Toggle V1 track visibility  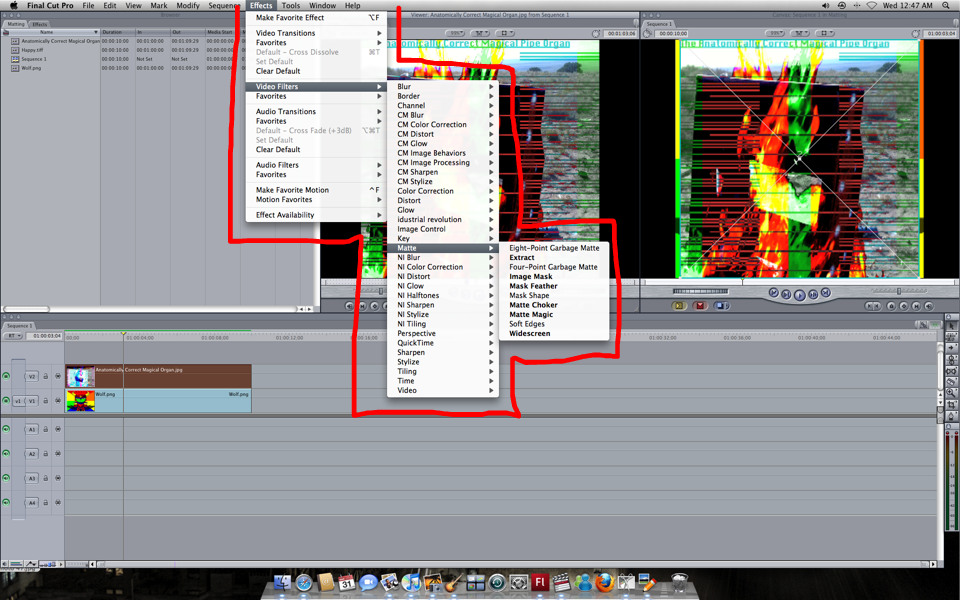(6, 401)
